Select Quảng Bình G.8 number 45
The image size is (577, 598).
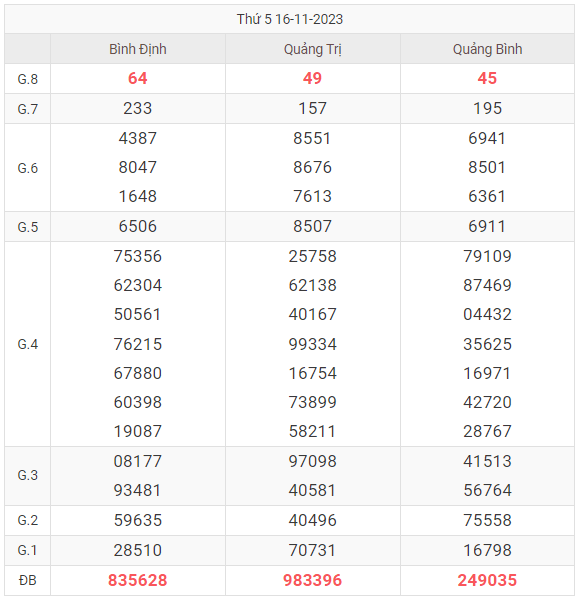pyautogui.click(x=487, y=78)
